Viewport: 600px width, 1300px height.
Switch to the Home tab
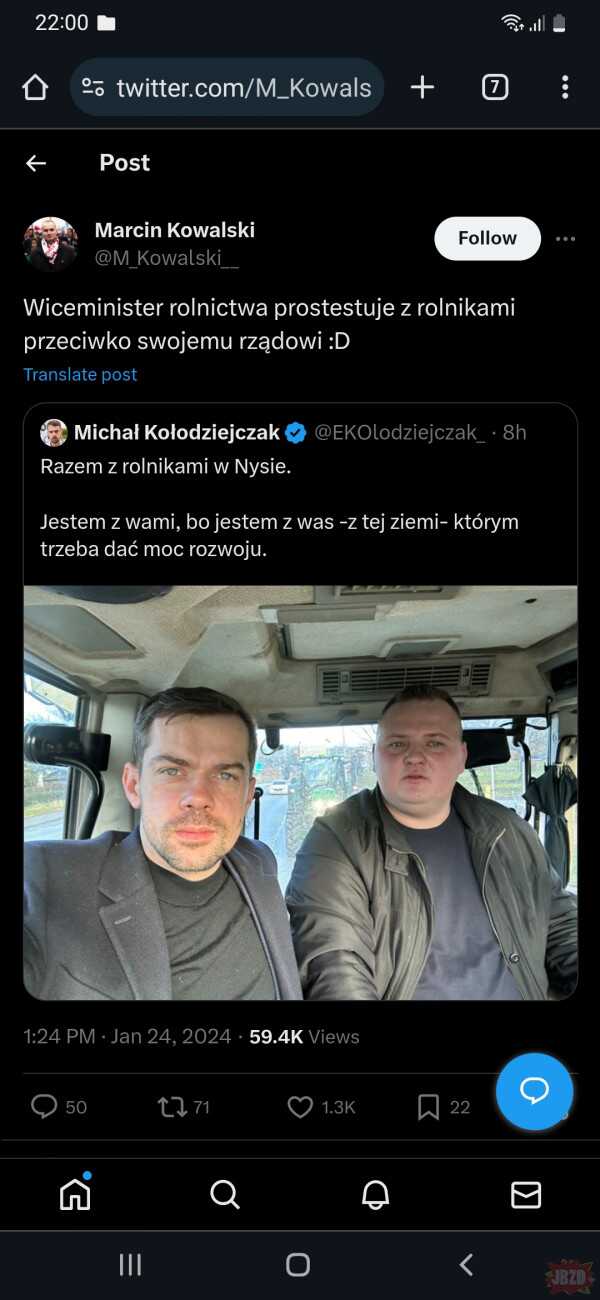coord(75,1193)
